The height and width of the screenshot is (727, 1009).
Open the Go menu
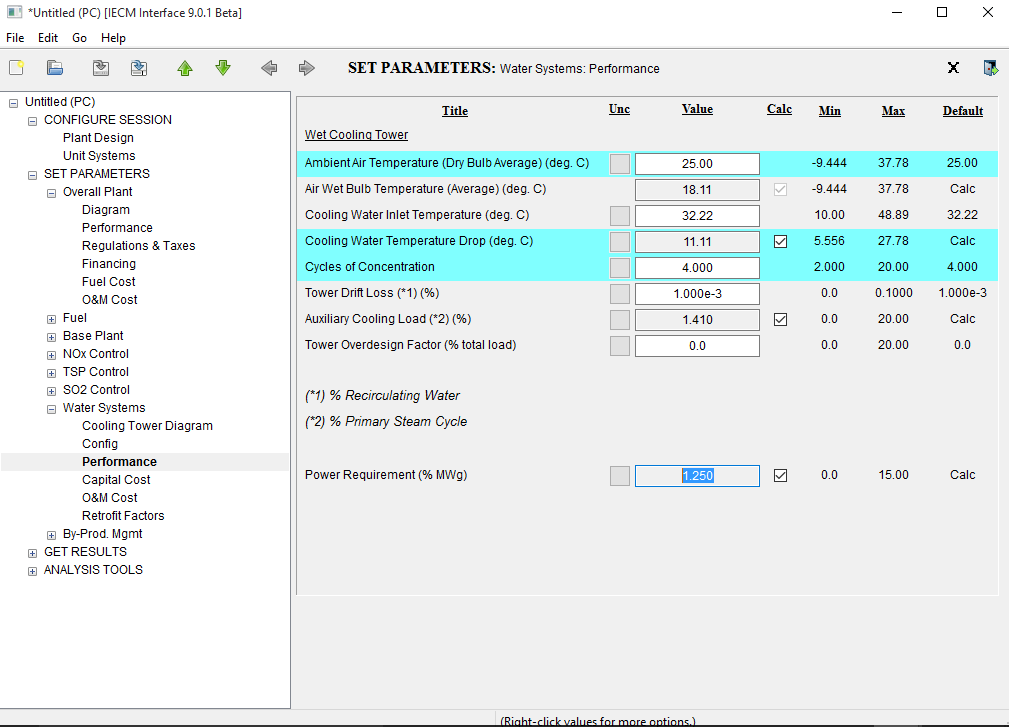coord(79,38)
